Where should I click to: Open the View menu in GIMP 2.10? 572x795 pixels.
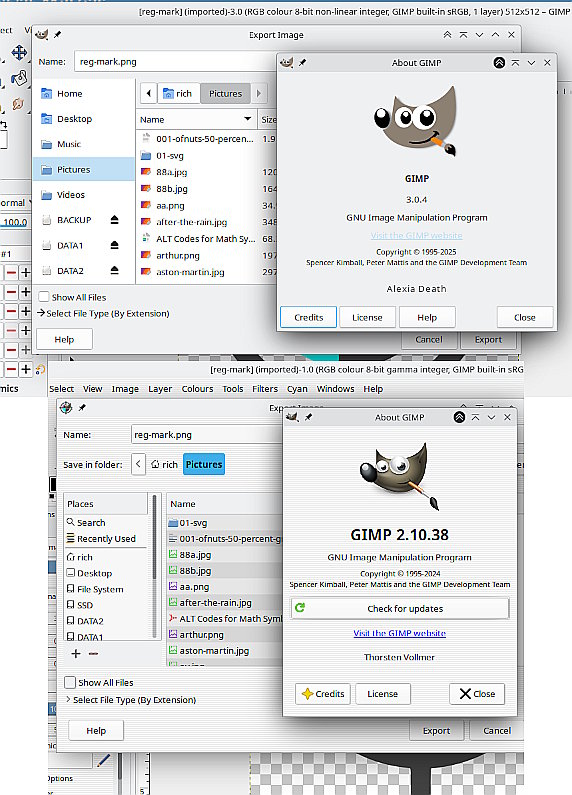coord(92,388)
